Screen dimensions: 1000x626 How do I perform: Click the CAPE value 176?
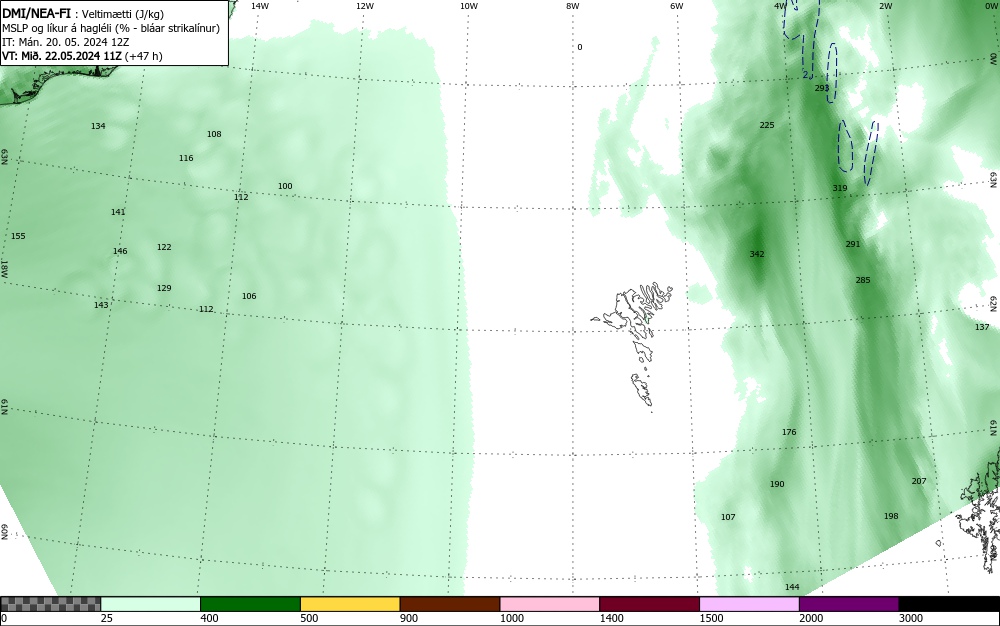(x=789, y=432)
